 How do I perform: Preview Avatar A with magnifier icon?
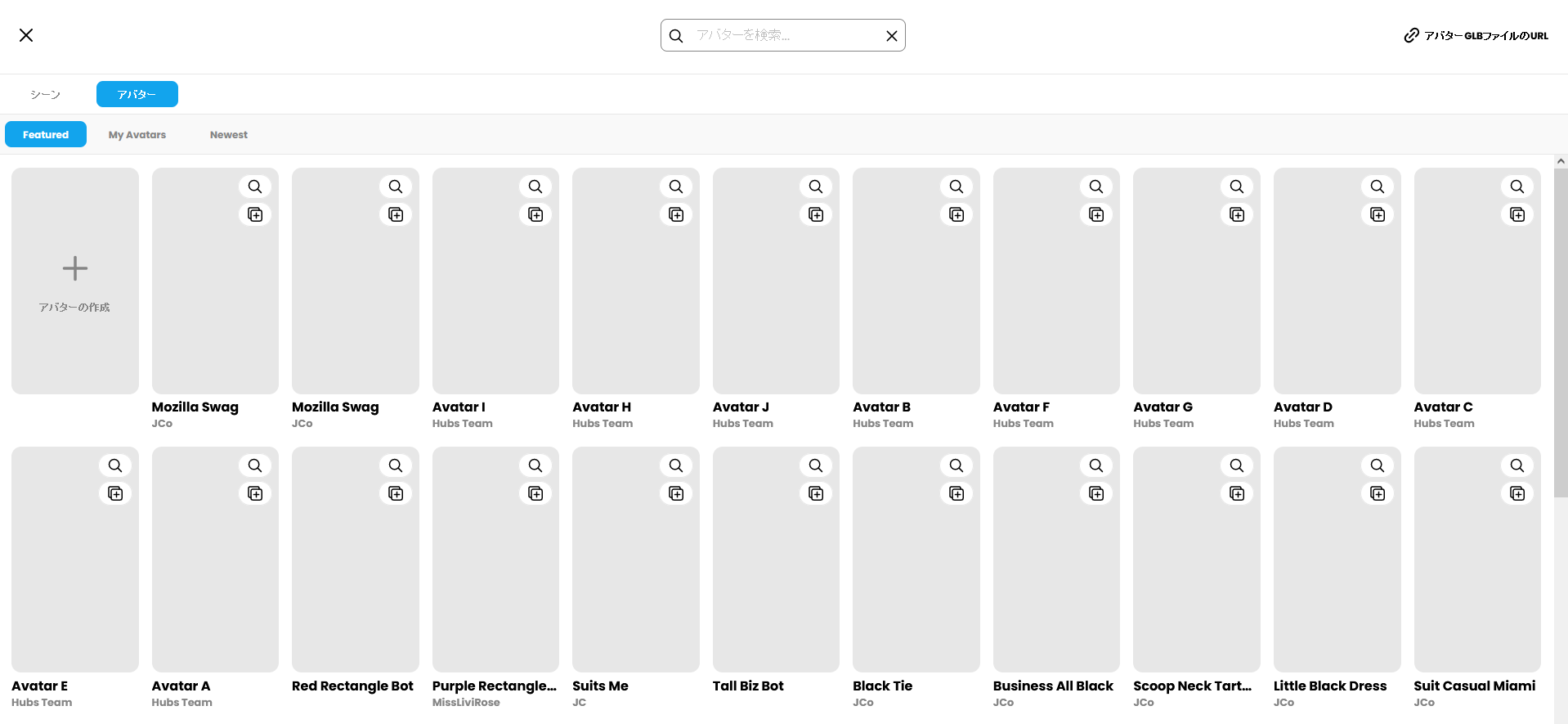[255, 465]
